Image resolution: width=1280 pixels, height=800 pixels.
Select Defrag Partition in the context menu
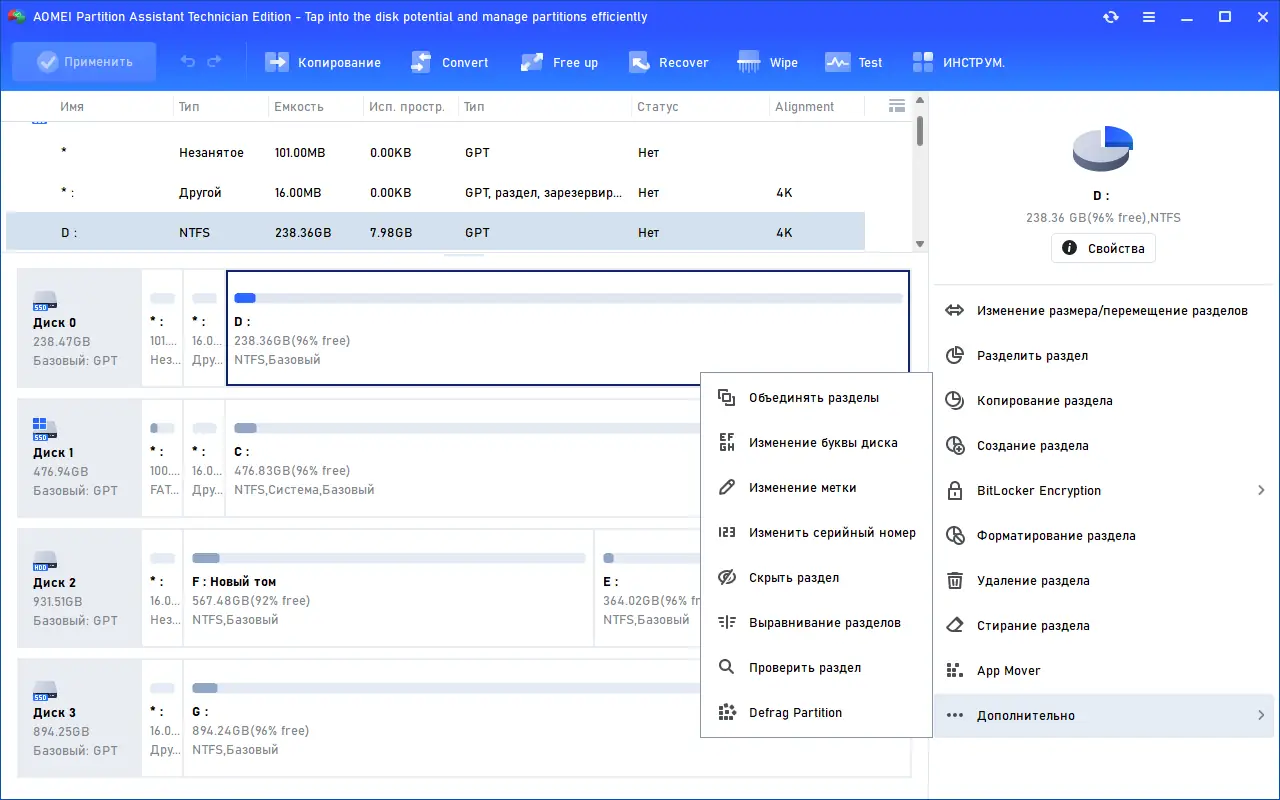tap(795, 712)
